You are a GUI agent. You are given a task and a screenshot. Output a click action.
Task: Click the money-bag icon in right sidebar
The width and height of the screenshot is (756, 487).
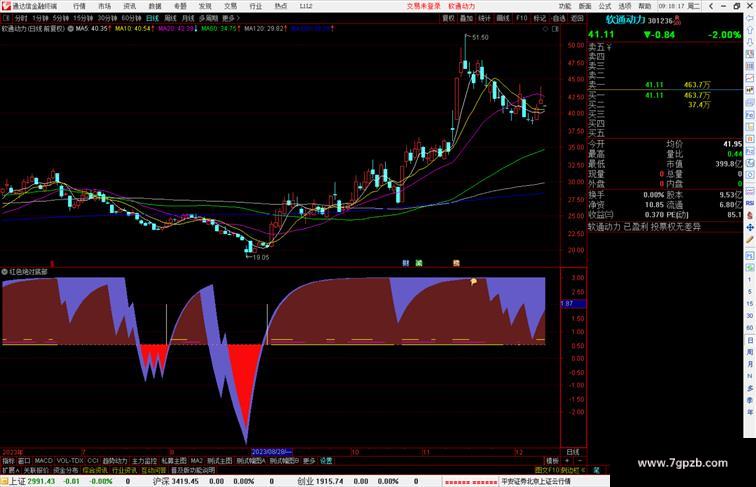click(x=750, y=215)
